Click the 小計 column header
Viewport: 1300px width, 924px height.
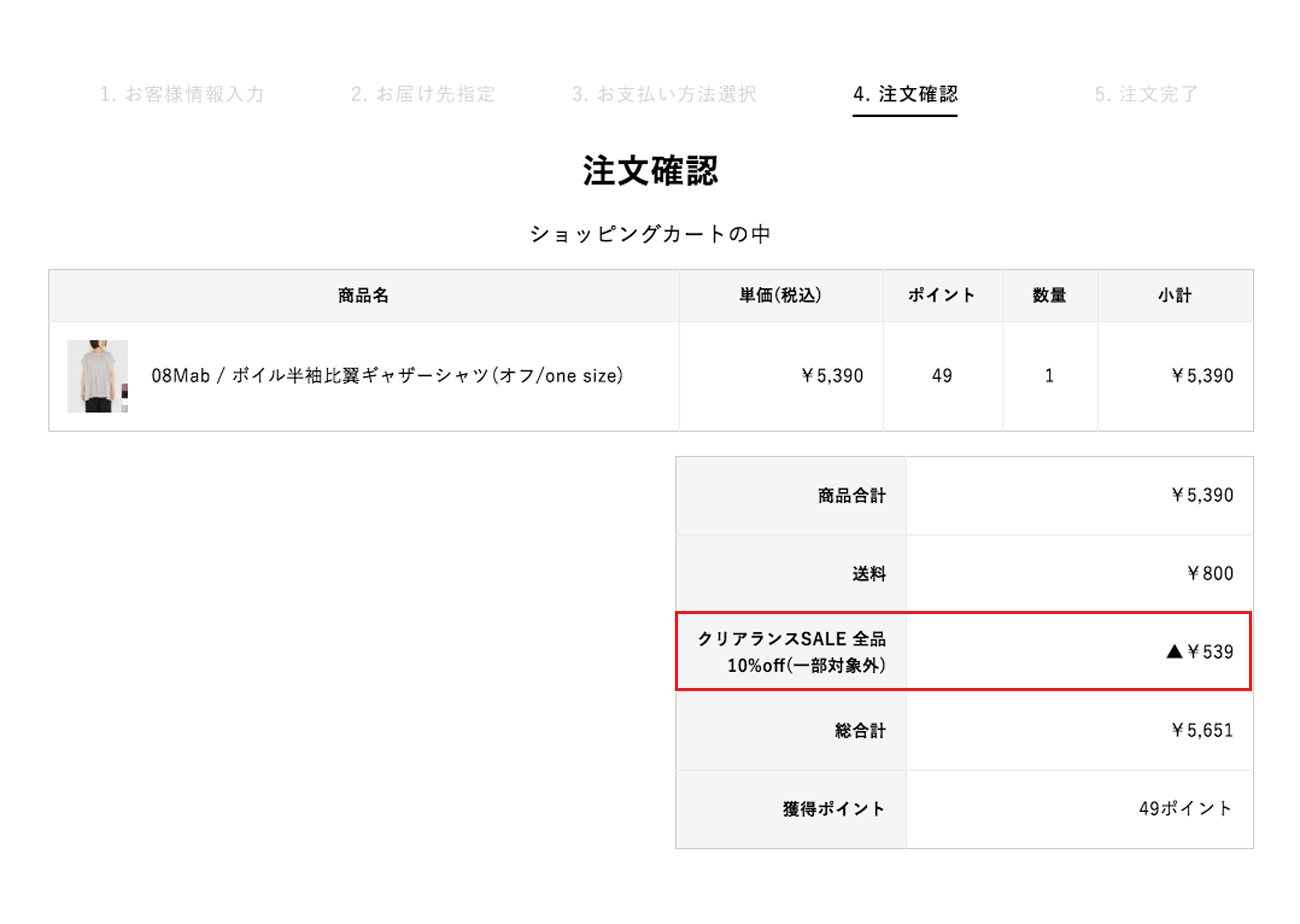1175,296
